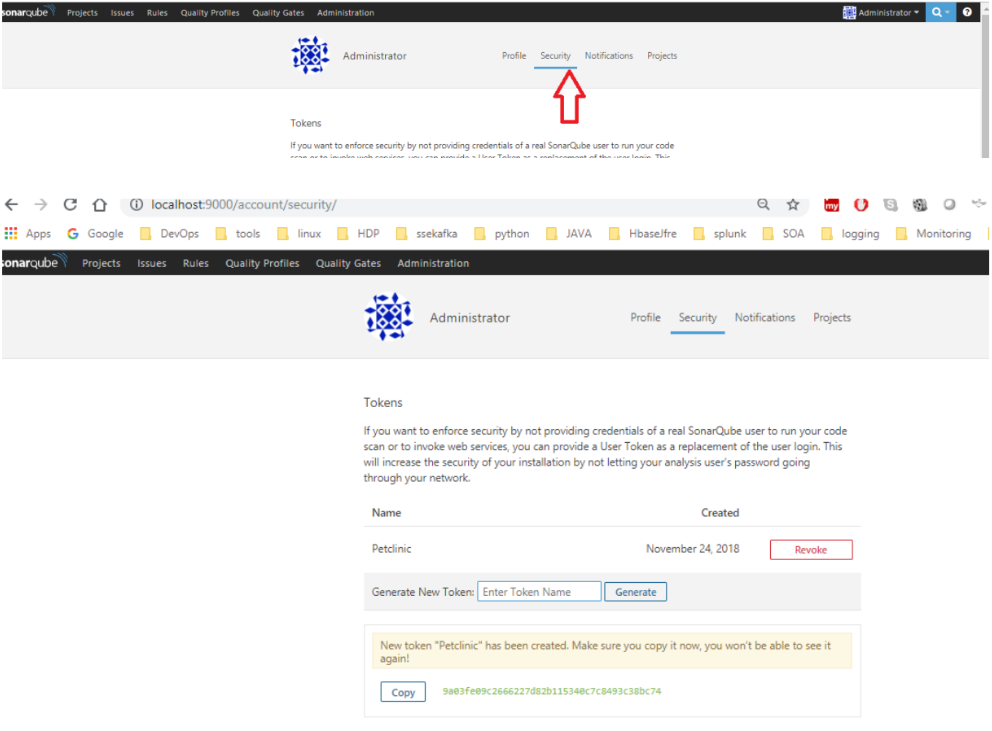Image resolution: width=992 pixels, height=731 pixels.
Task: Bookmark this page with the star icon
Action: point(793,204)
